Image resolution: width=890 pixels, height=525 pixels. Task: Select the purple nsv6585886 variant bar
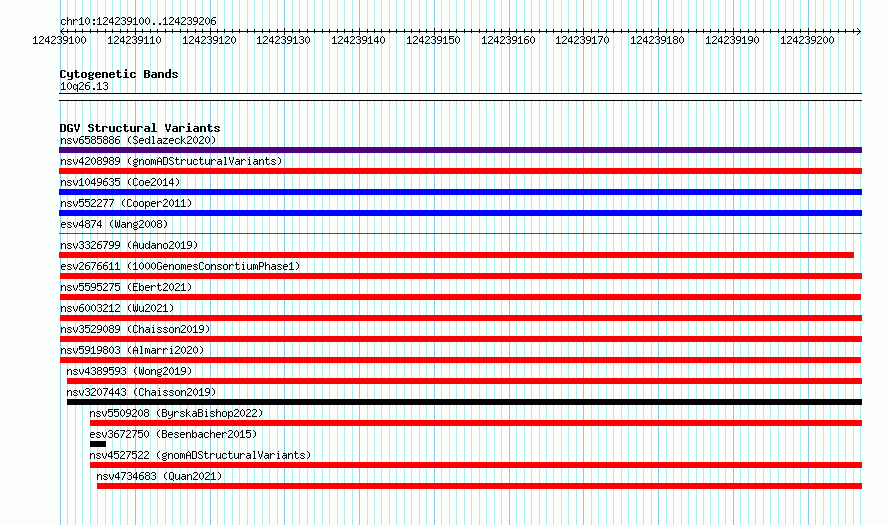point(460,150)
